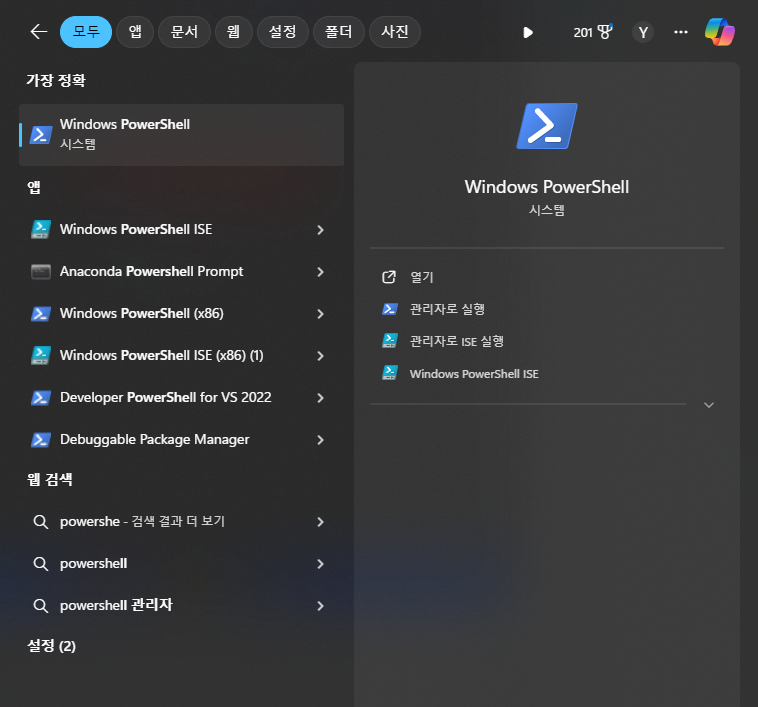Choose 관리자로 ISE 실행 action
Viewport: 758px width, 707px height.
(456, 342)
